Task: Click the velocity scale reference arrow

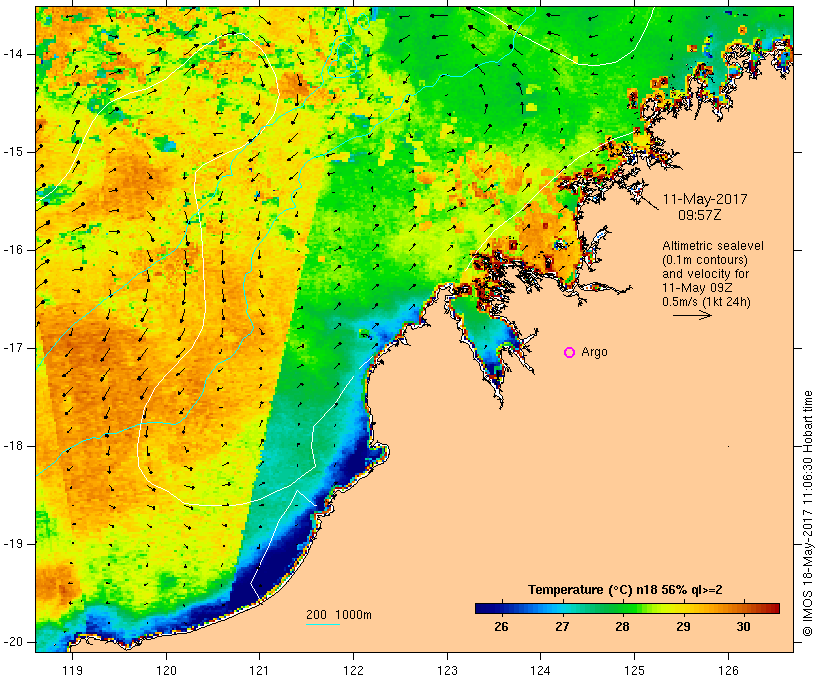Action: click(x=692, y=315)
